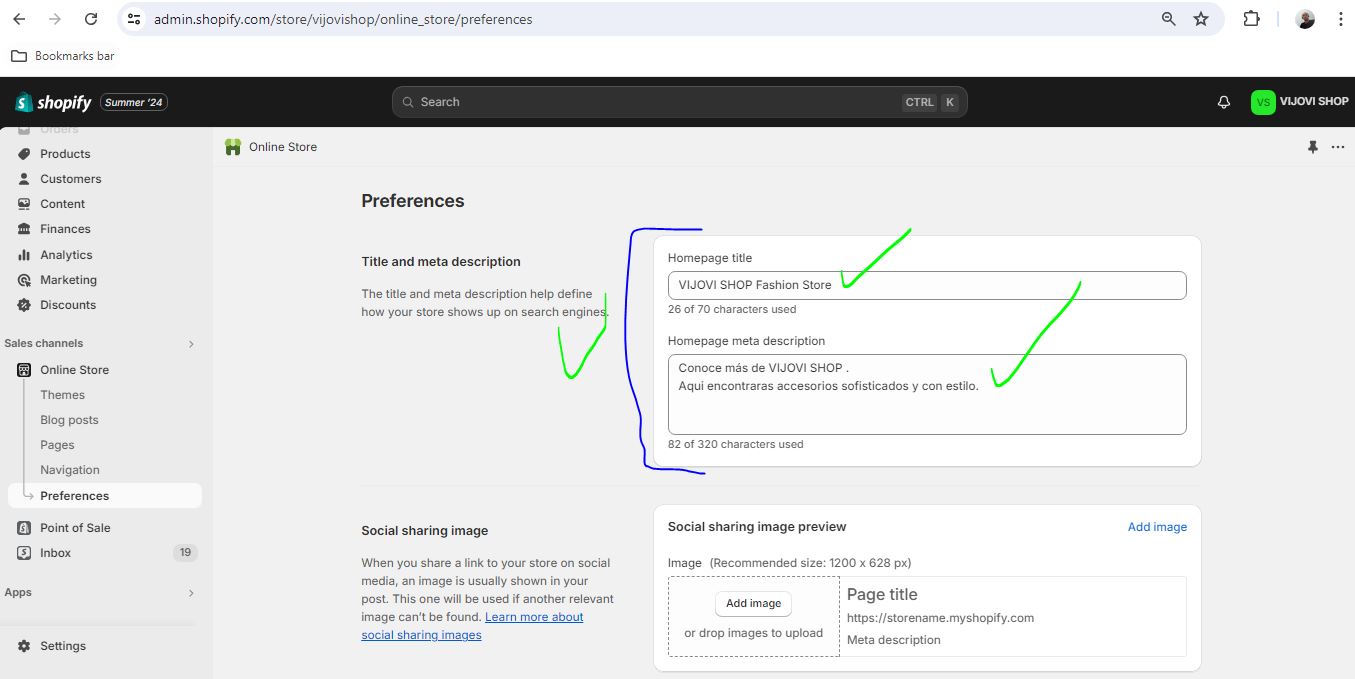Open Customers in the sidebar
Screen dimensions: 1355x679
pos(70,179)
